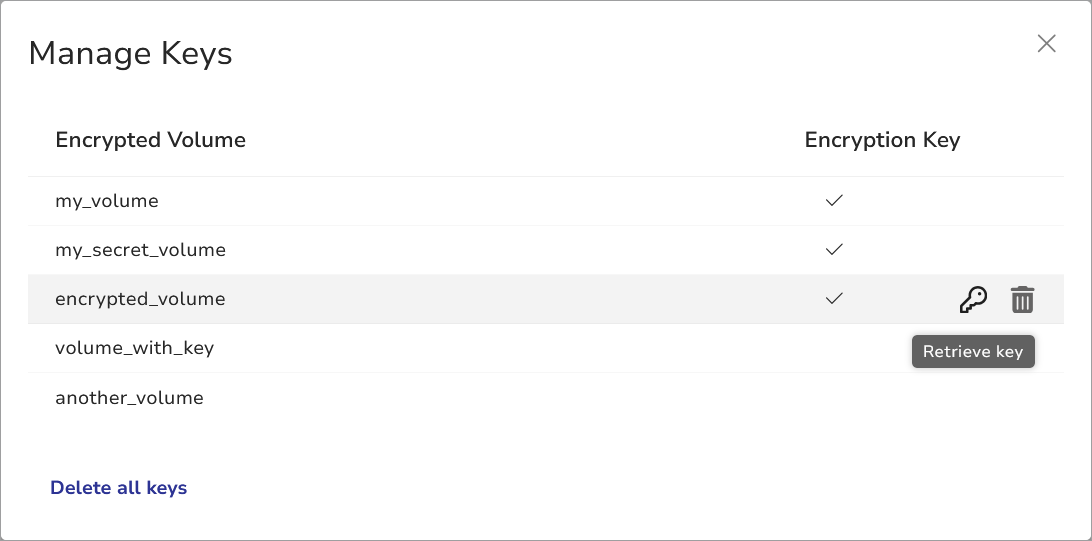Click the my_volume encryption key checkmark

coord(834,201)
